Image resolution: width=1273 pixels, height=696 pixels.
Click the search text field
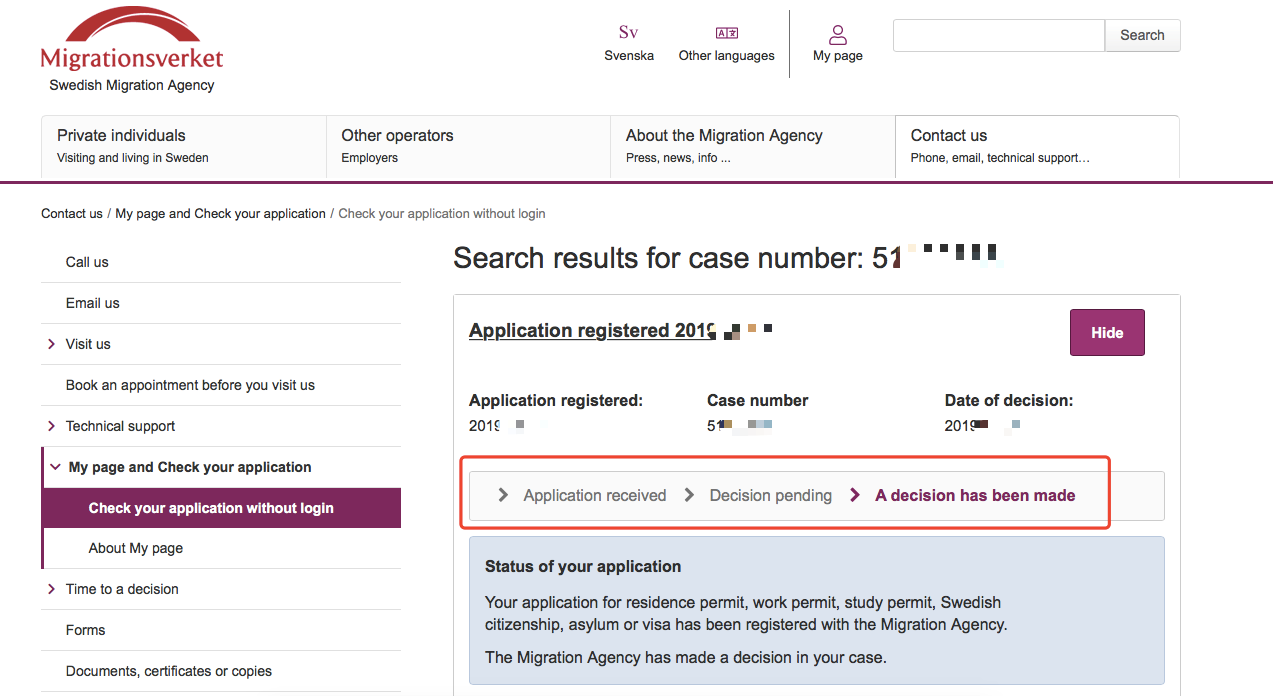coord(999,35)
